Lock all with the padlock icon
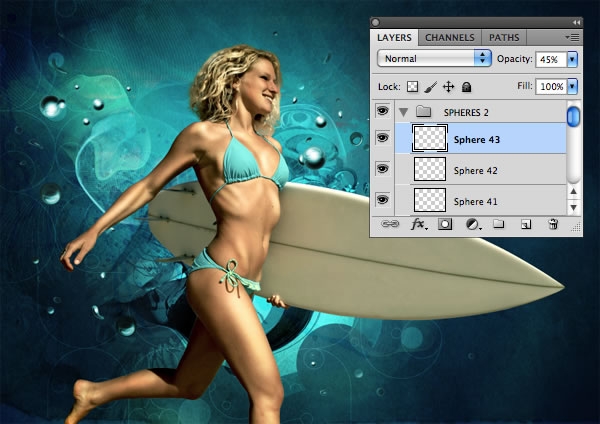 point(466,87)
